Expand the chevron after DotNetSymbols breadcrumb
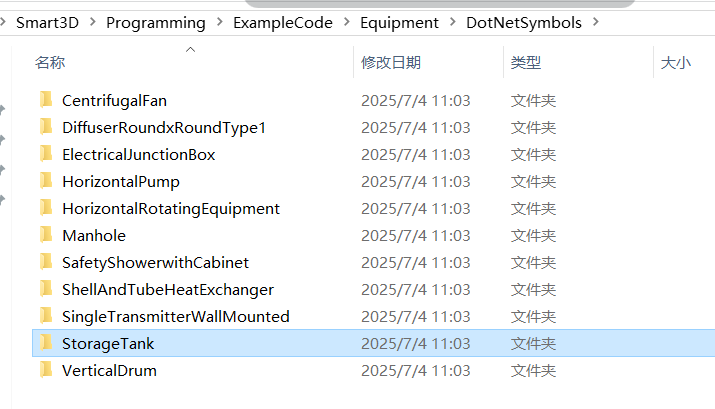 (596, 22)
